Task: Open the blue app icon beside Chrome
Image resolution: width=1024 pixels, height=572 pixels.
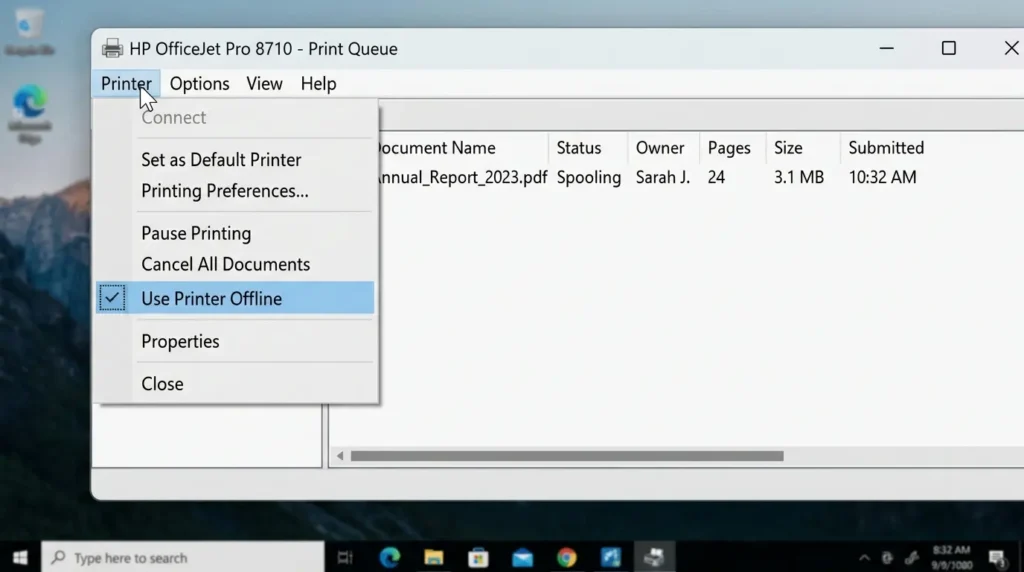Action: [611, 557]
